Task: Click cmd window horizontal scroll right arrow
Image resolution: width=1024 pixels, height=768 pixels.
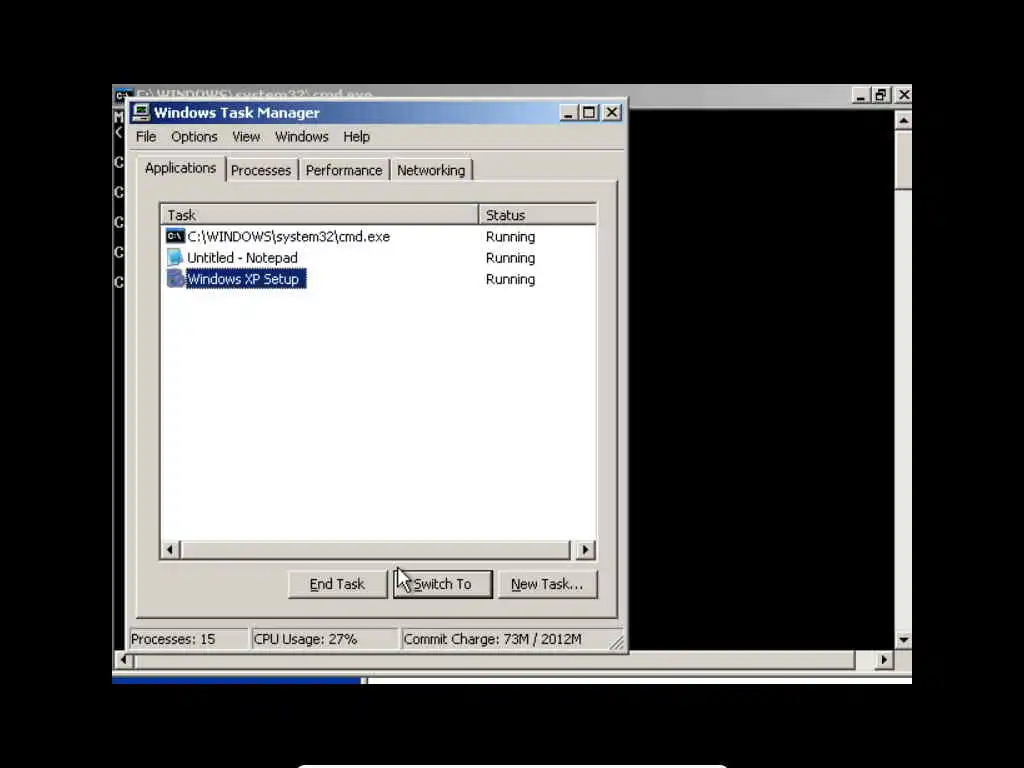Action: [x=884, y=660]
